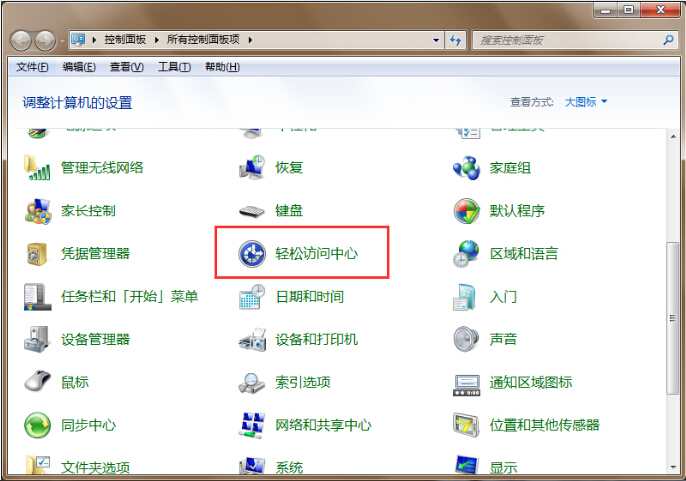Click the 日期和时间 calendar icon
The width and height of the screenshot is (686, 481).
251,297
